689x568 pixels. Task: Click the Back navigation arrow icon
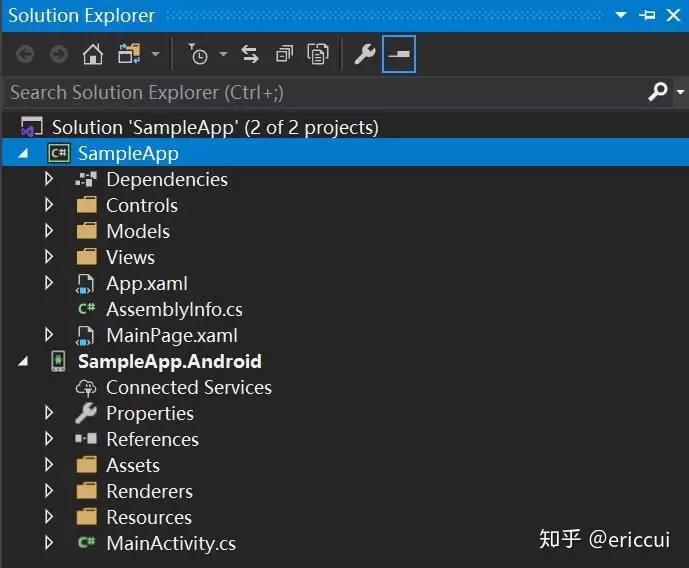(25, 54)
